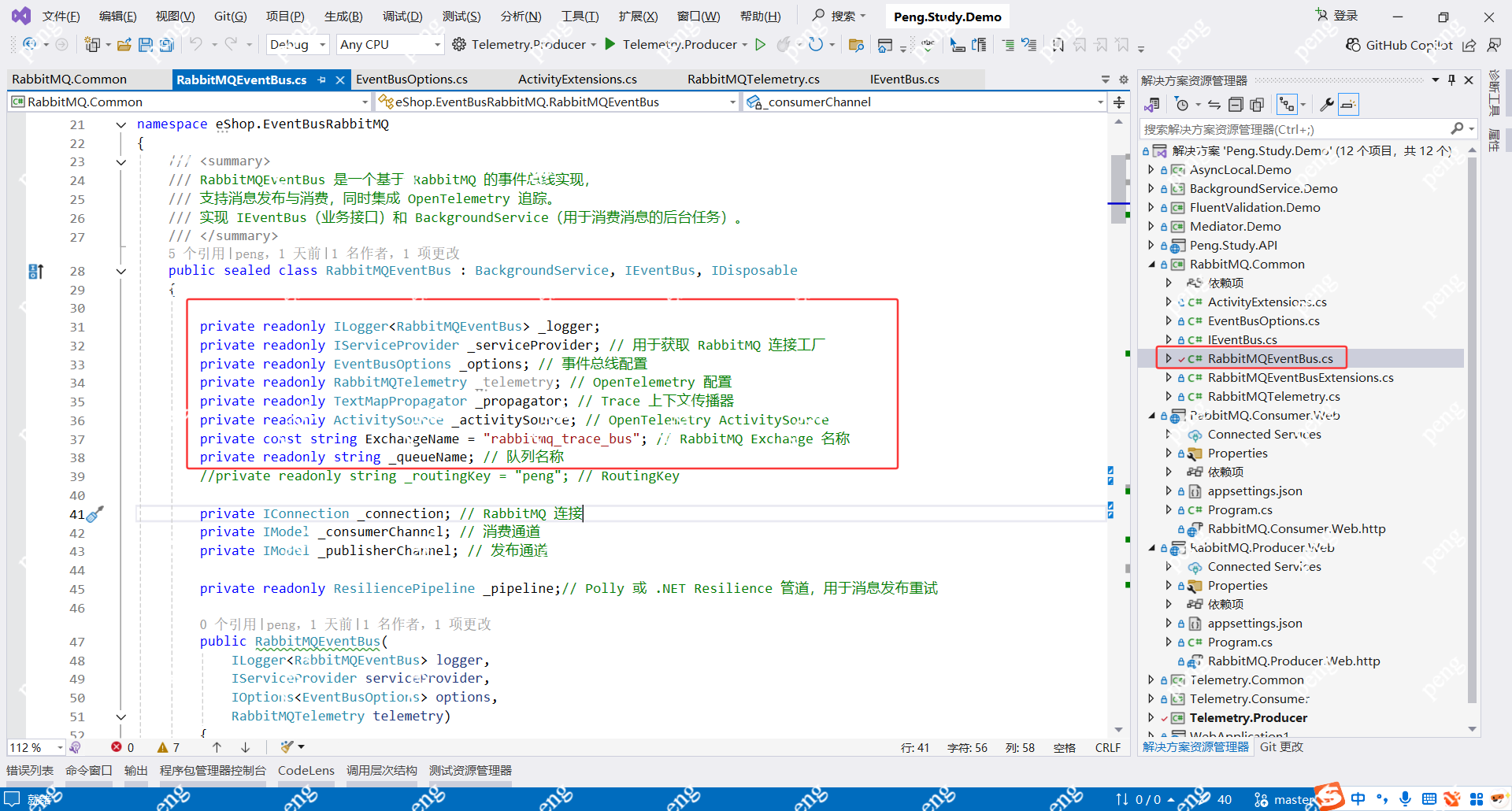The width and height of the screenshot is (1512, 811).
Task: Click the Pending Changes Filter clock icon
Action: [x=1182, y=104]
